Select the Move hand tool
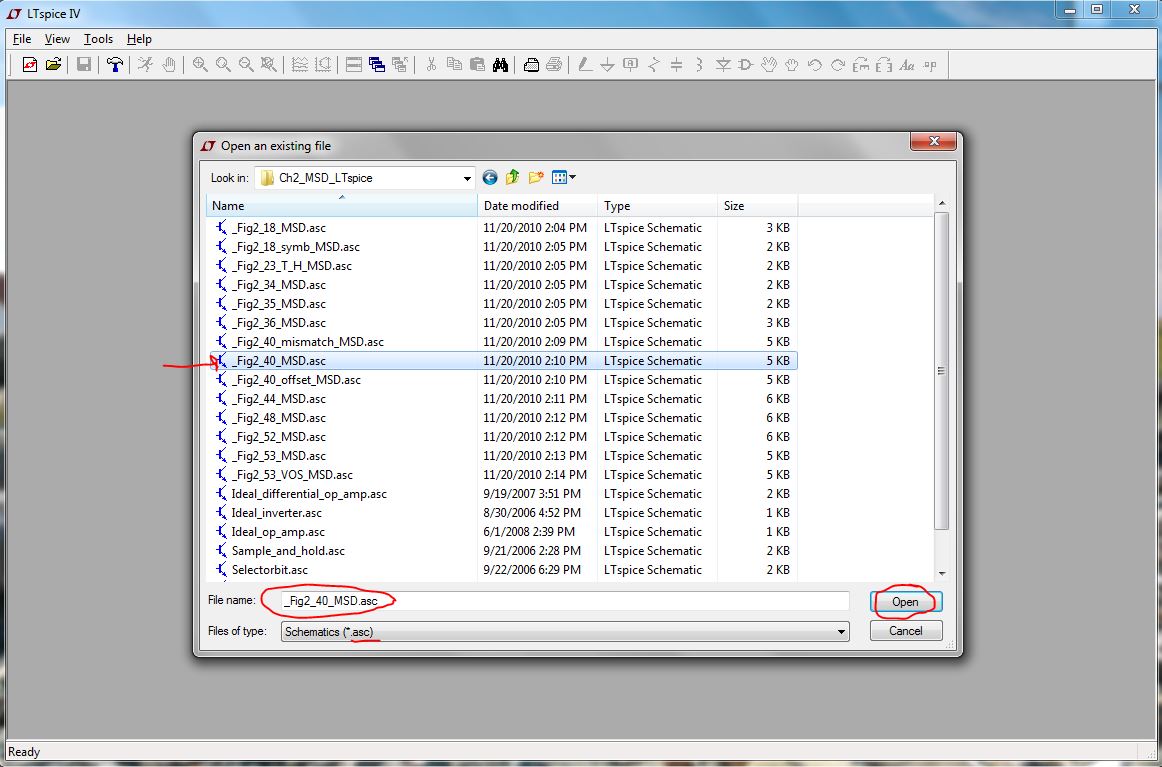Image resolution: width=1162 pixels, height=767 pixels. [x=768, y=65]
